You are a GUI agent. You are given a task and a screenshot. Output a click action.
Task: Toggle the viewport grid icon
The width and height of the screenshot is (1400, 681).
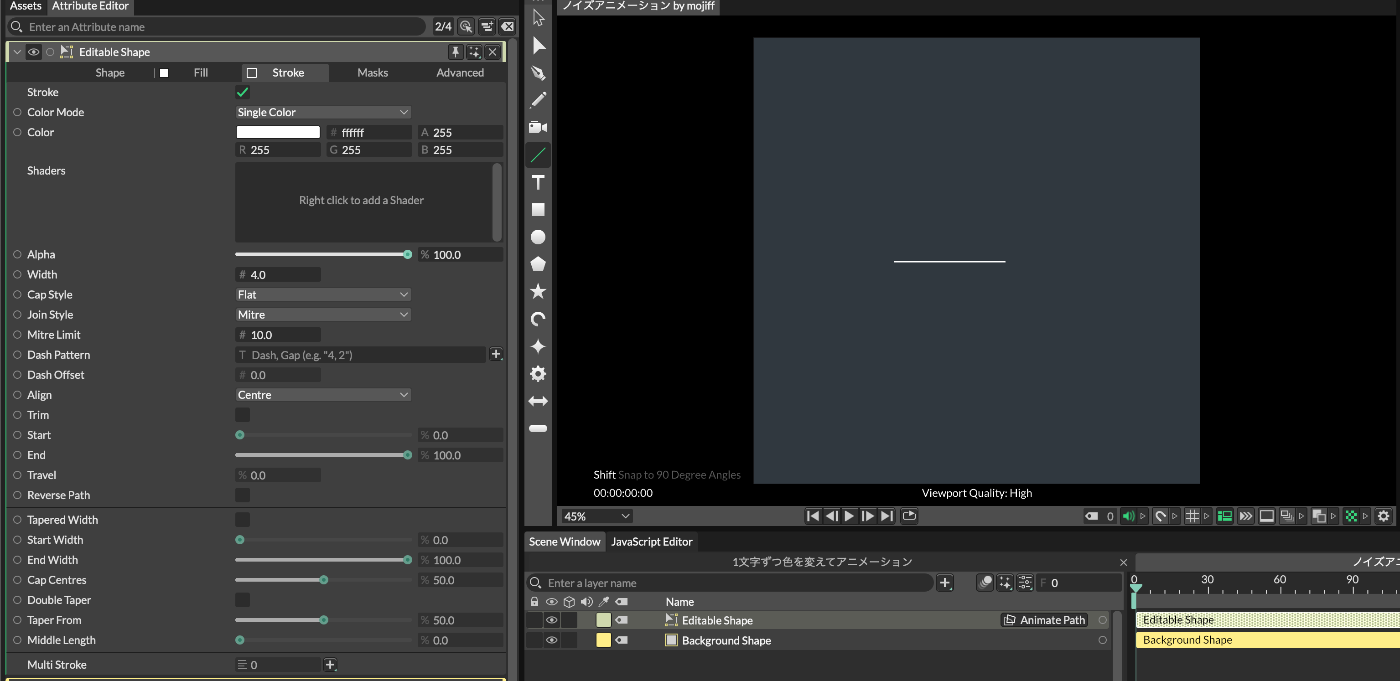[x=1192, y=516]
